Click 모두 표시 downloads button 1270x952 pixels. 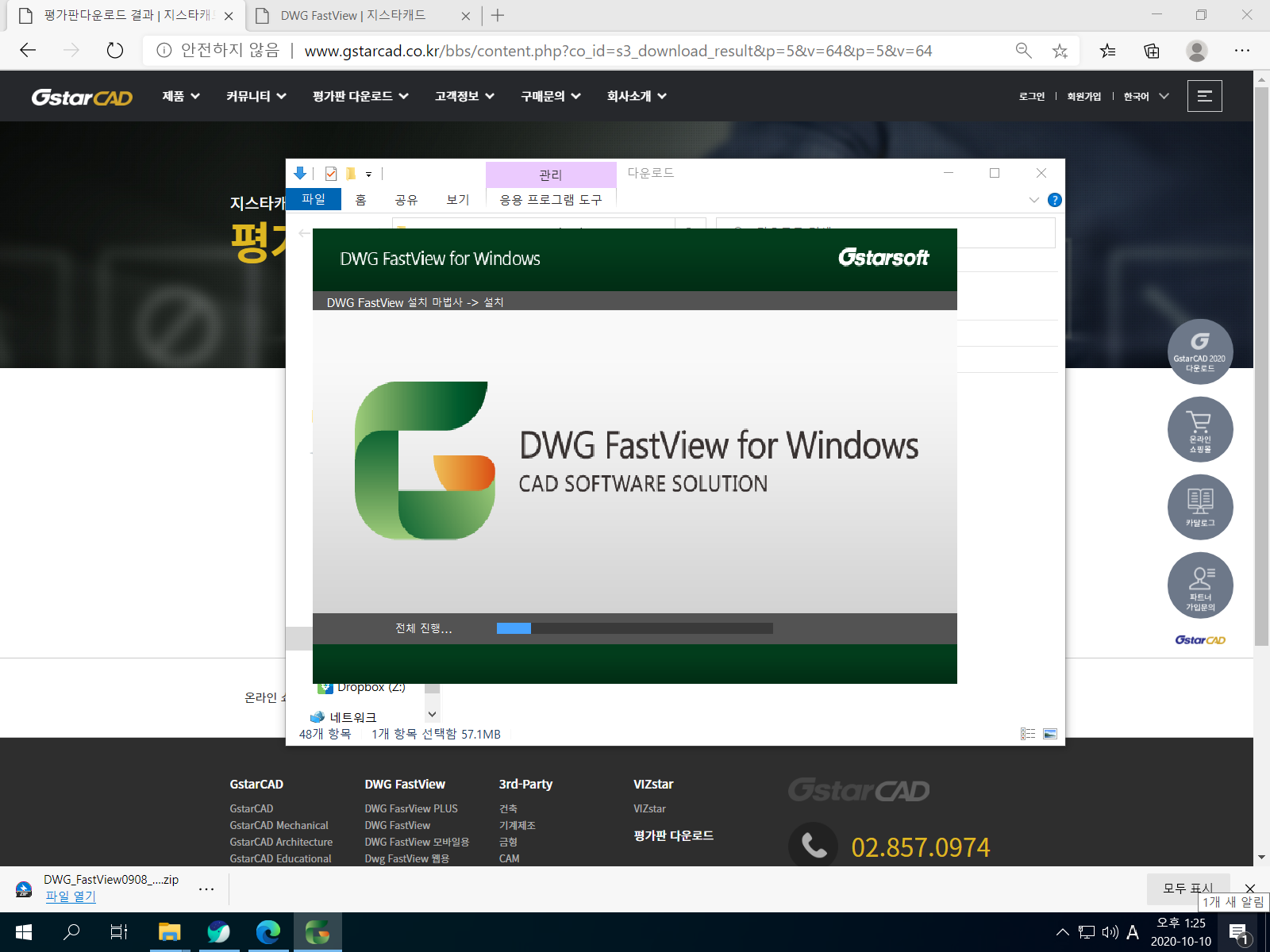1188,889
